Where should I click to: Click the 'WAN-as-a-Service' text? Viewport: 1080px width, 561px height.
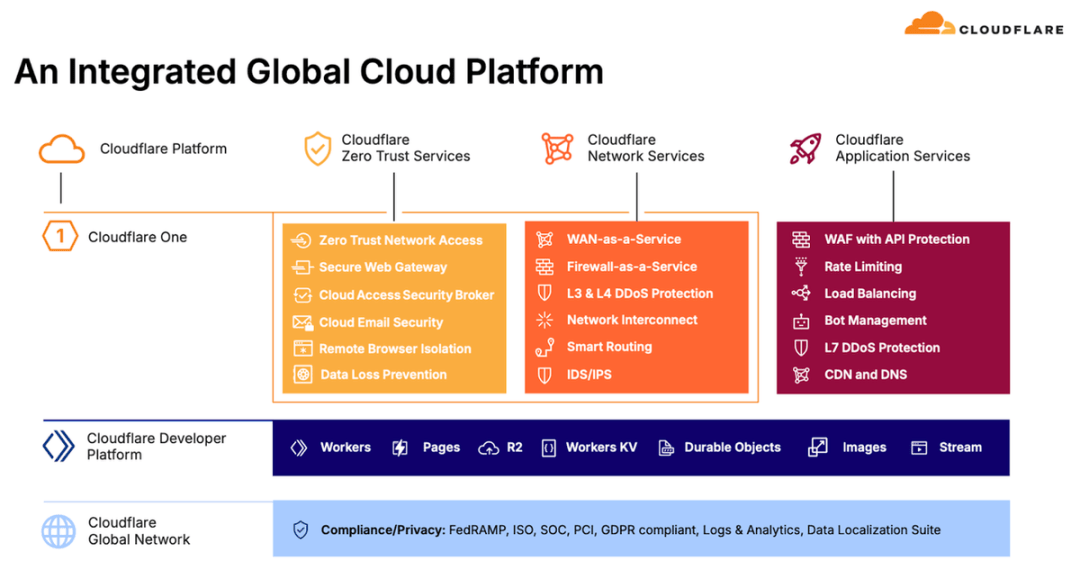click(624, 239)
